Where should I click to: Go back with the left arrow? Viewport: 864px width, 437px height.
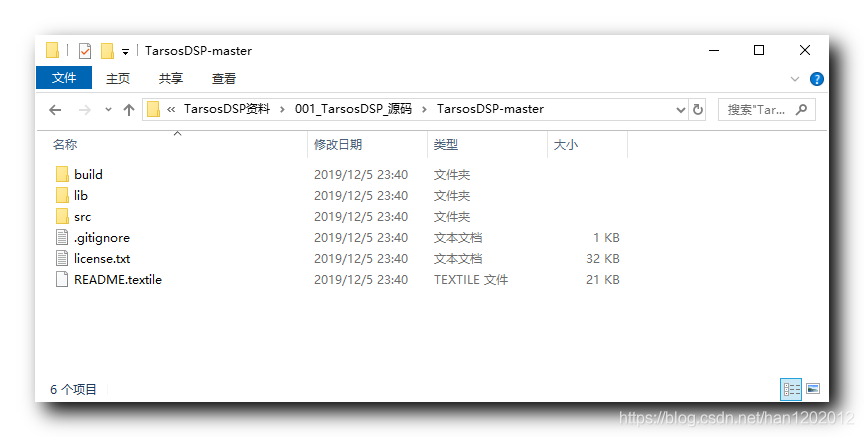55,110
